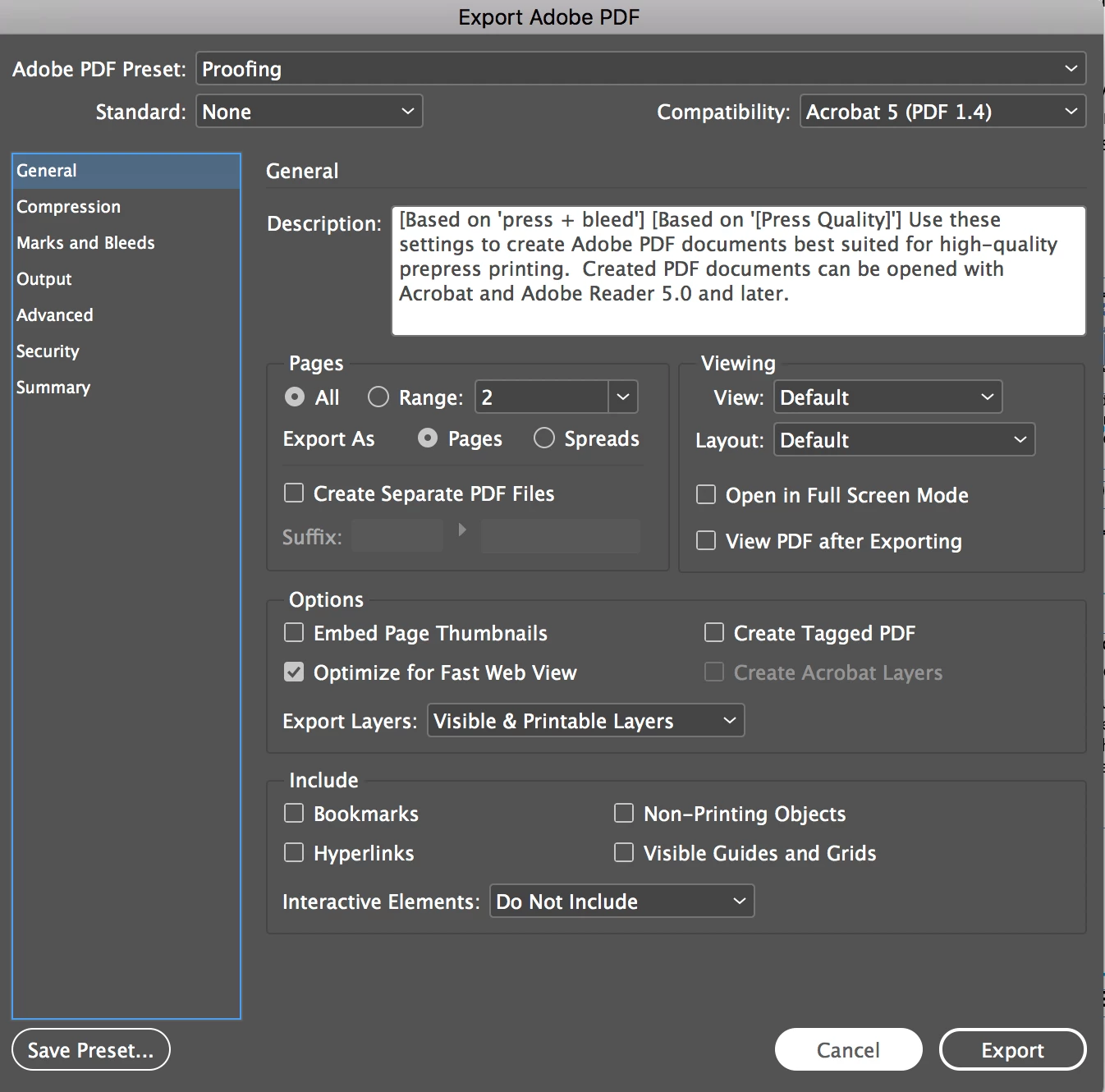The width and height of the screenshot is (1105, 1092).
Task: View the Summary section
Action: coord(126,388)
